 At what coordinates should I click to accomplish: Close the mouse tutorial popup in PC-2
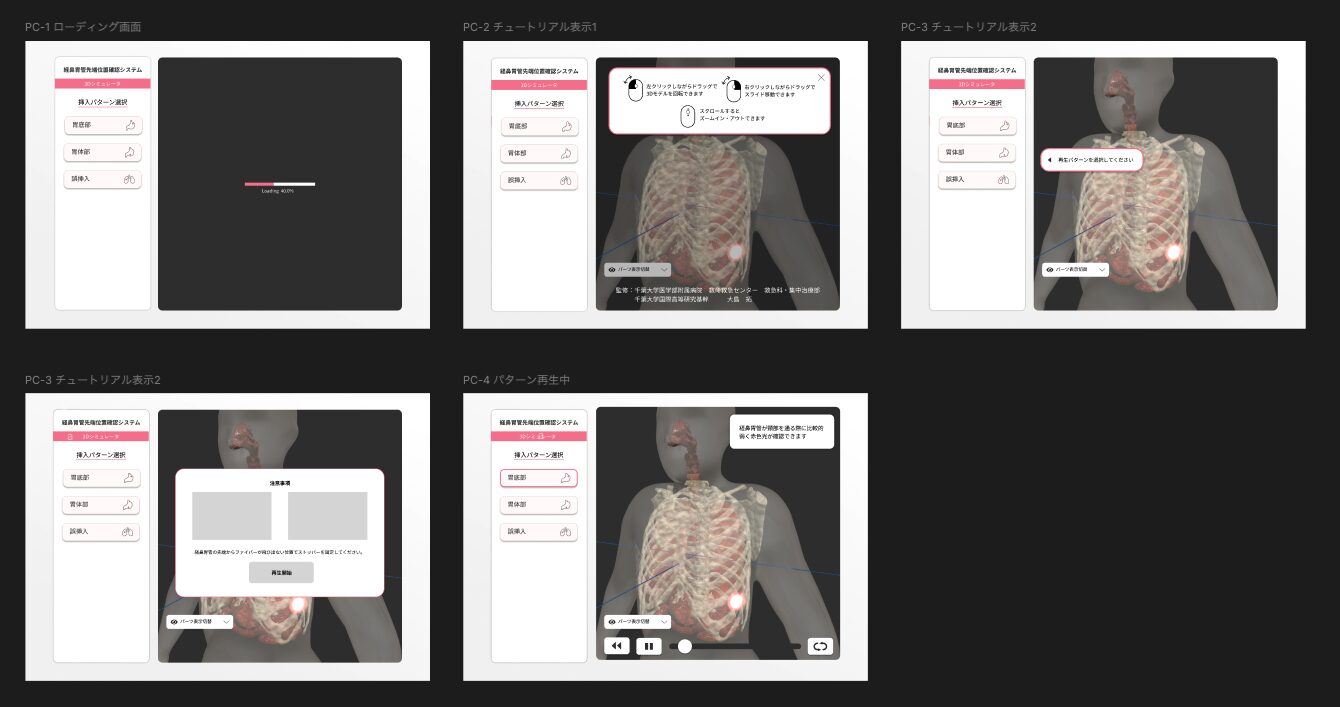click(822, 77)
